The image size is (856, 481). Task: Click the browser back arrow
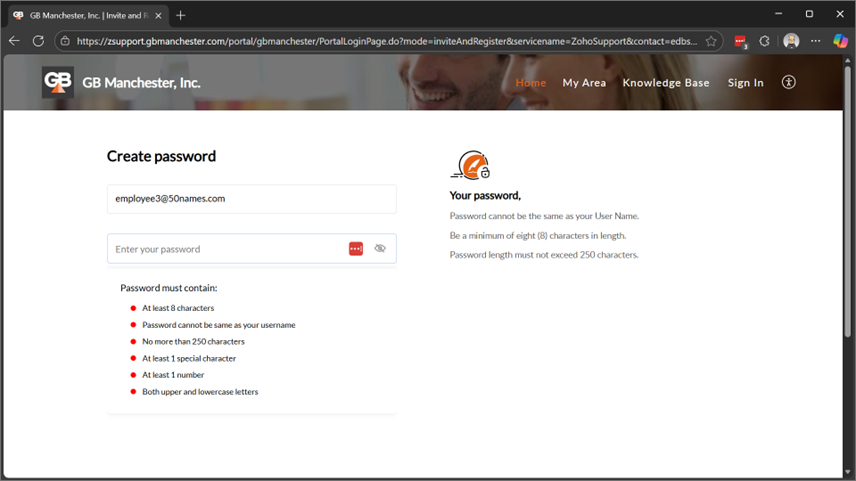14,41
